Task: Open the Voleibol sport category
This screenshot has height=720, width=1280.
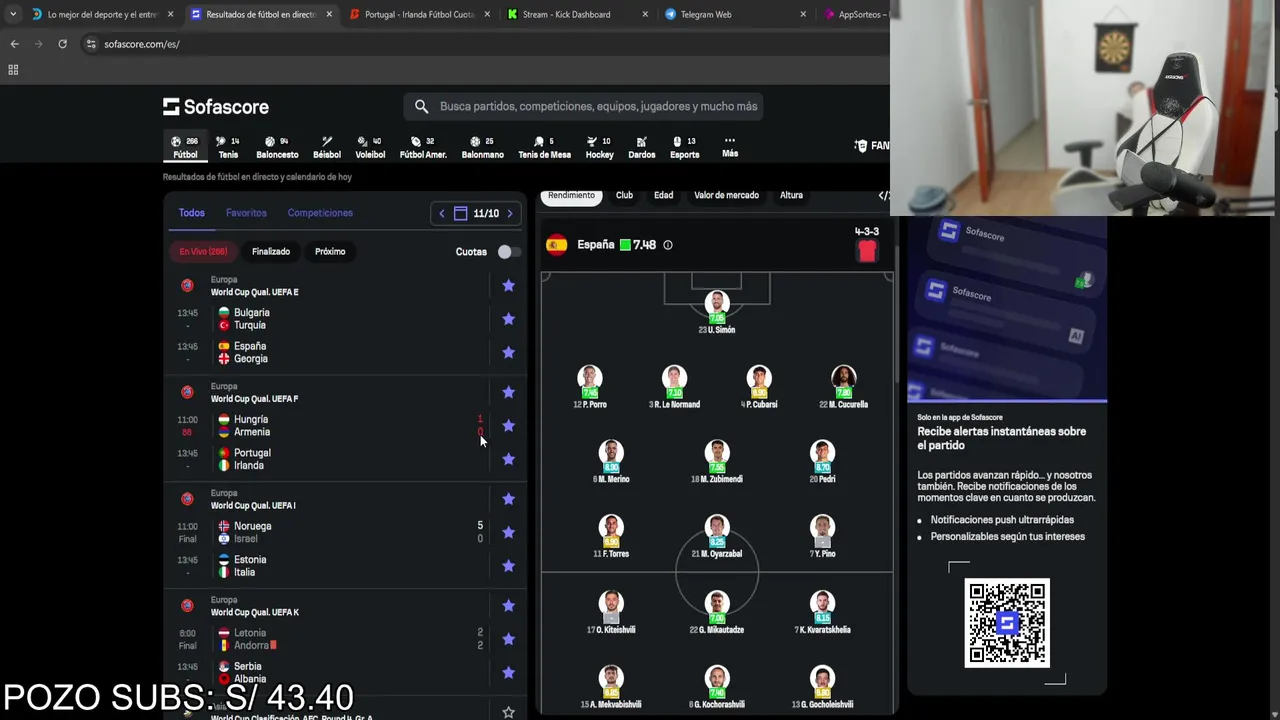Action: [370, 147]
